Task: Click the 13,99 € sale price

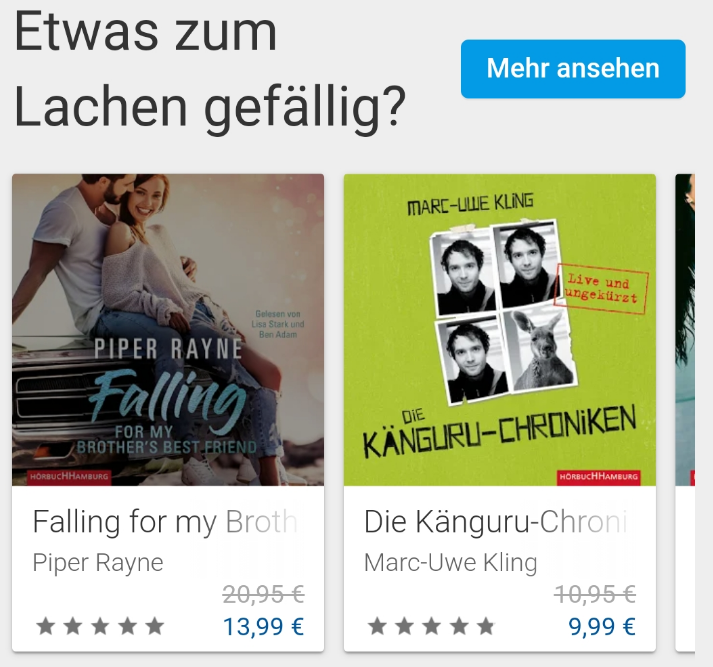Action: pyautogui.click(x=263, y=627)
